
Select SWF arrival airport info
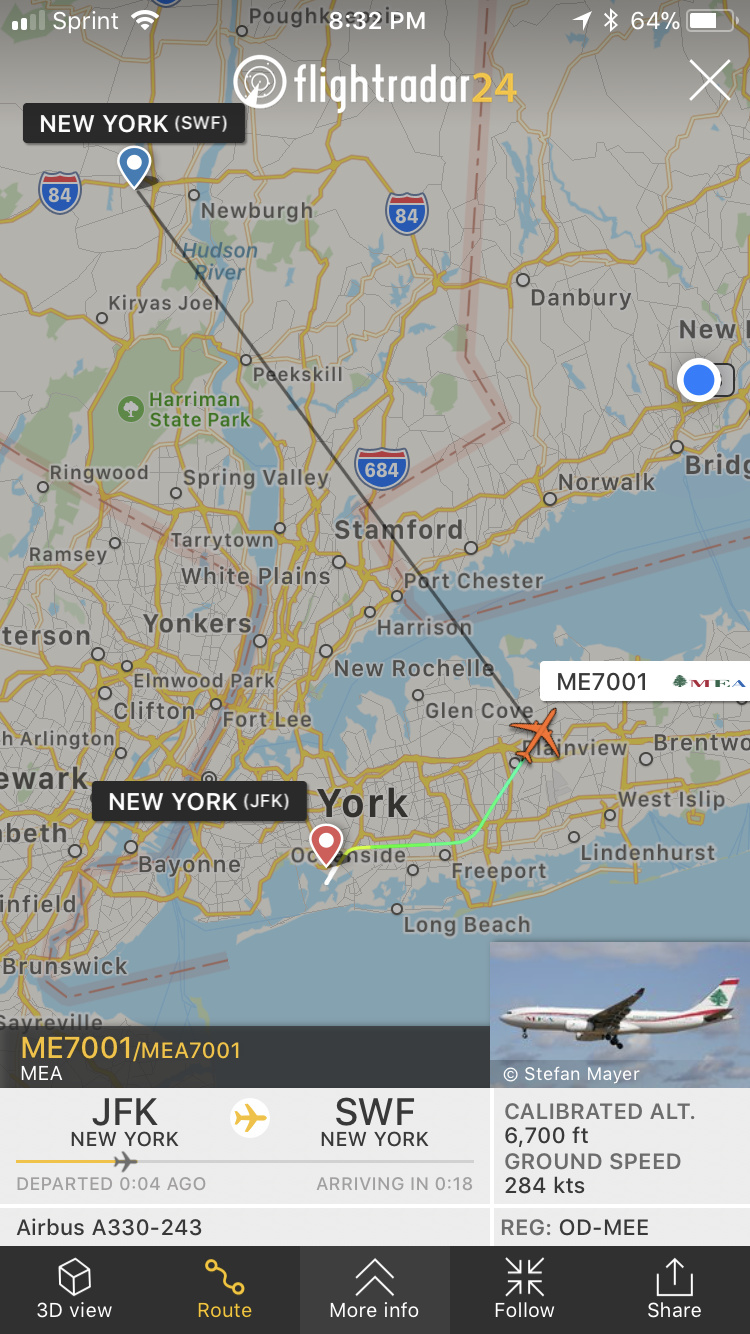pyautogui.click(x=375, y=1122)
